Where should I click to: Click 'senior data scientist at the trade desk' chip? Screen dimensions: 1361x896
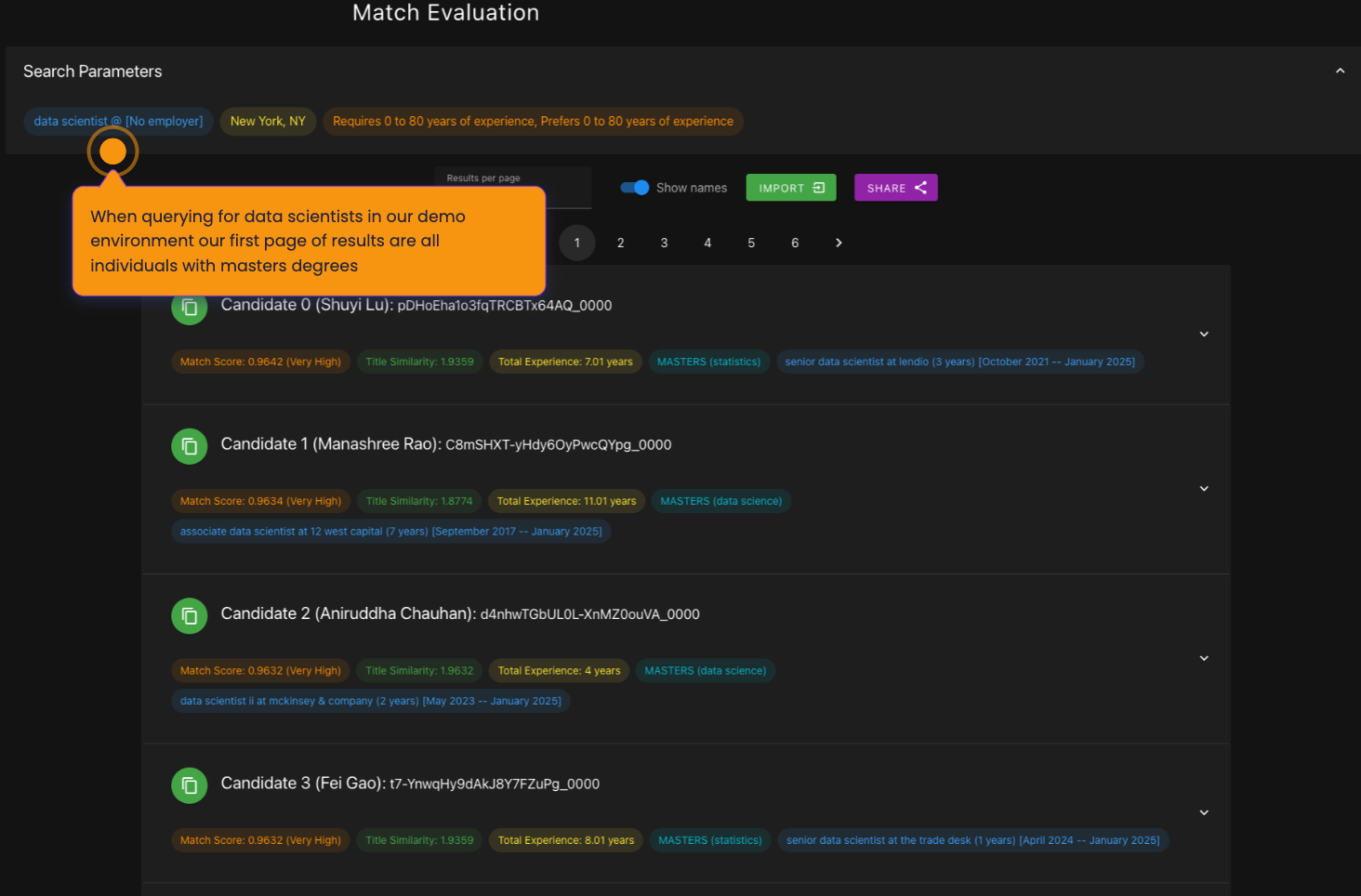coord(973,840)
